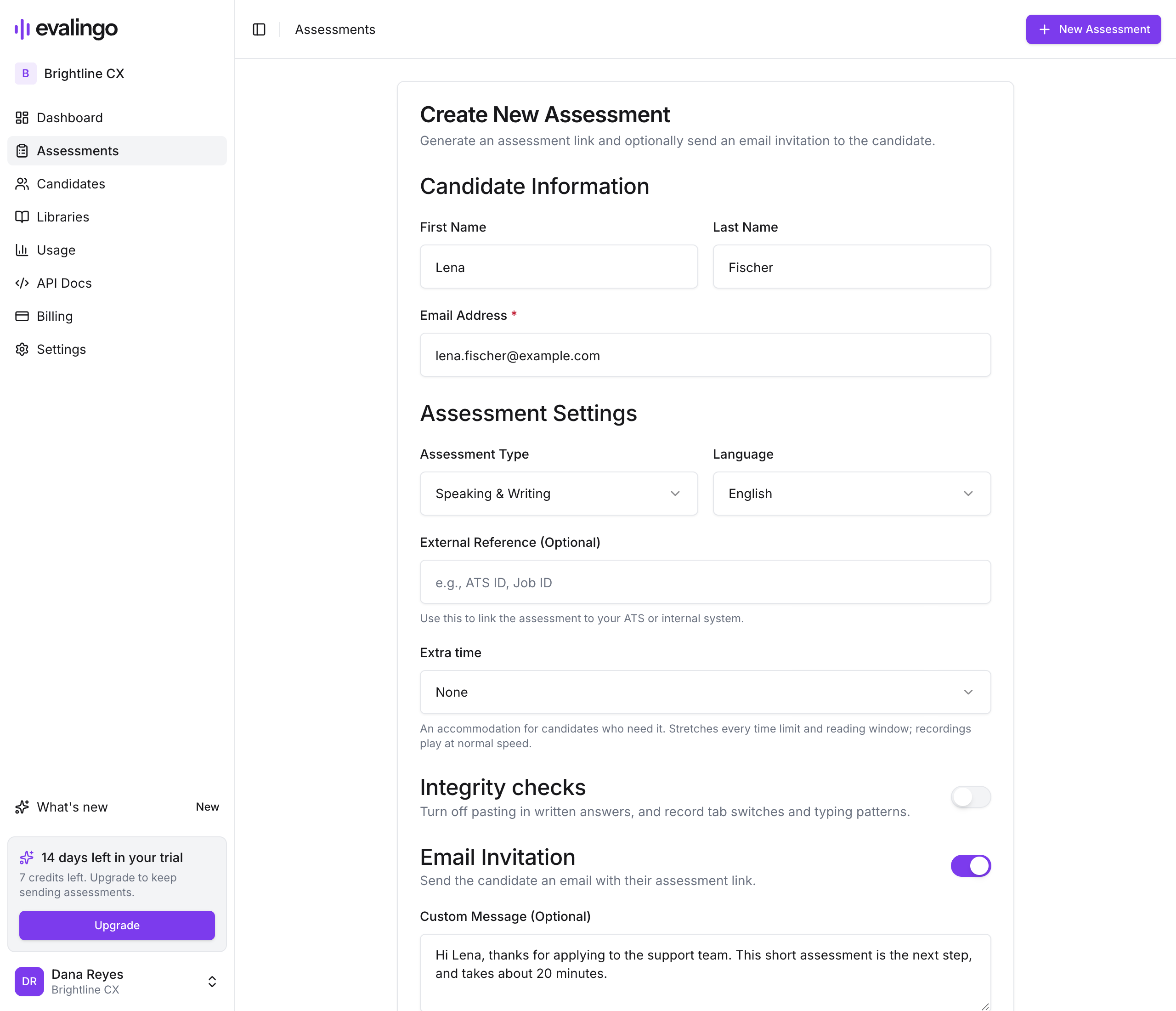Screen dimensions: 1176x1011
Task: Open Billing in sidebar
Action: 117,316
